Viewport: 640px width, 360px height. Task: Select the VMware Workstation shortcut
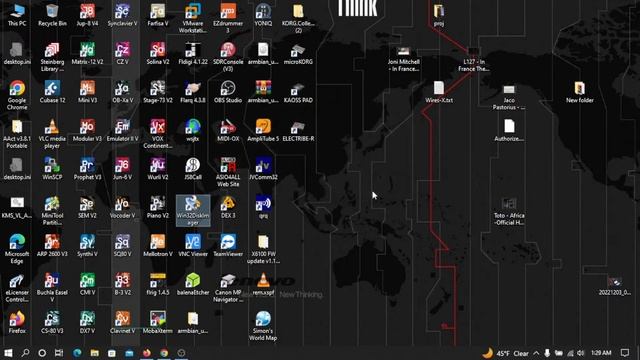193,18
